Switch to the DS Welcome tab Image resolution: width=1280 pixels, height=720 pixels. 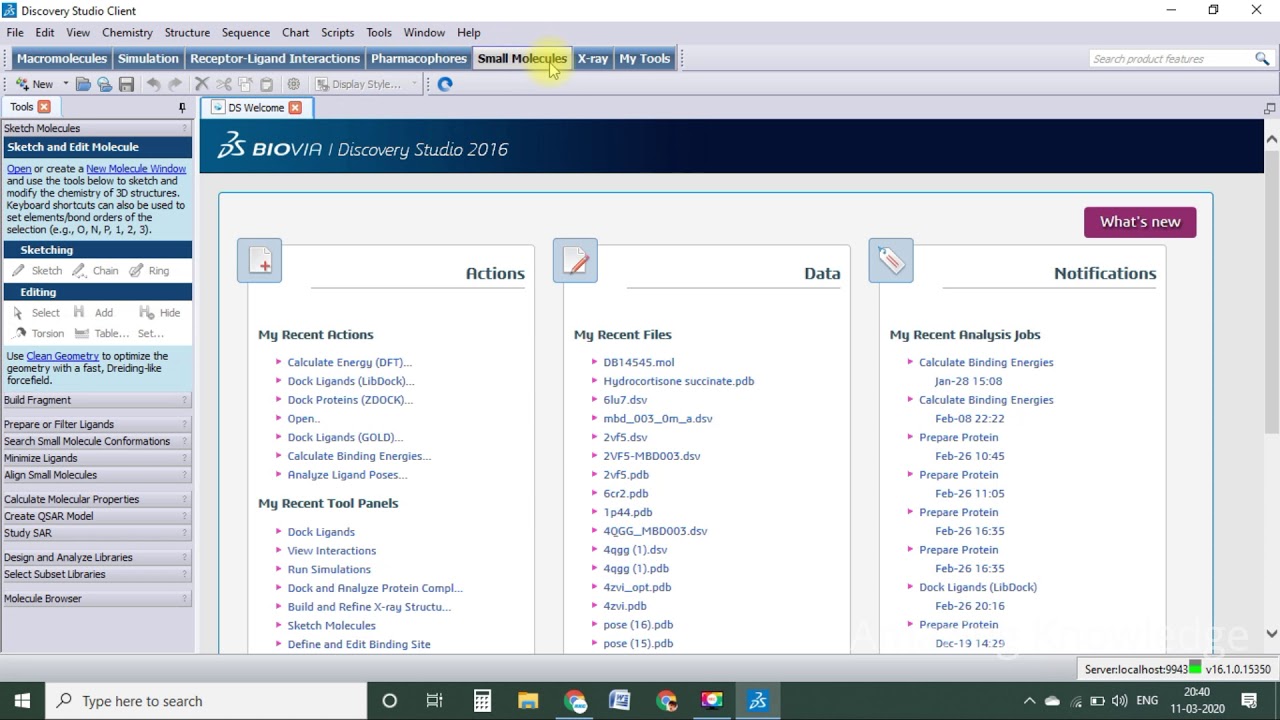[256, 108]
